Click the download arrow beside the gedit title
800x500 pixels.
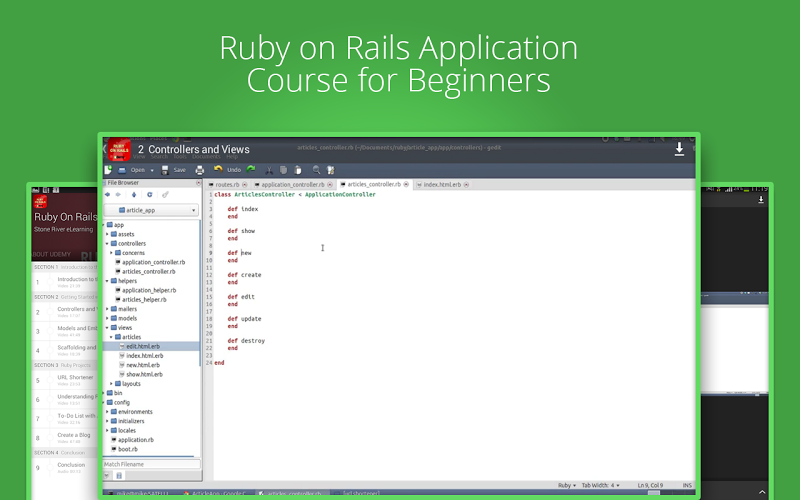679,149
